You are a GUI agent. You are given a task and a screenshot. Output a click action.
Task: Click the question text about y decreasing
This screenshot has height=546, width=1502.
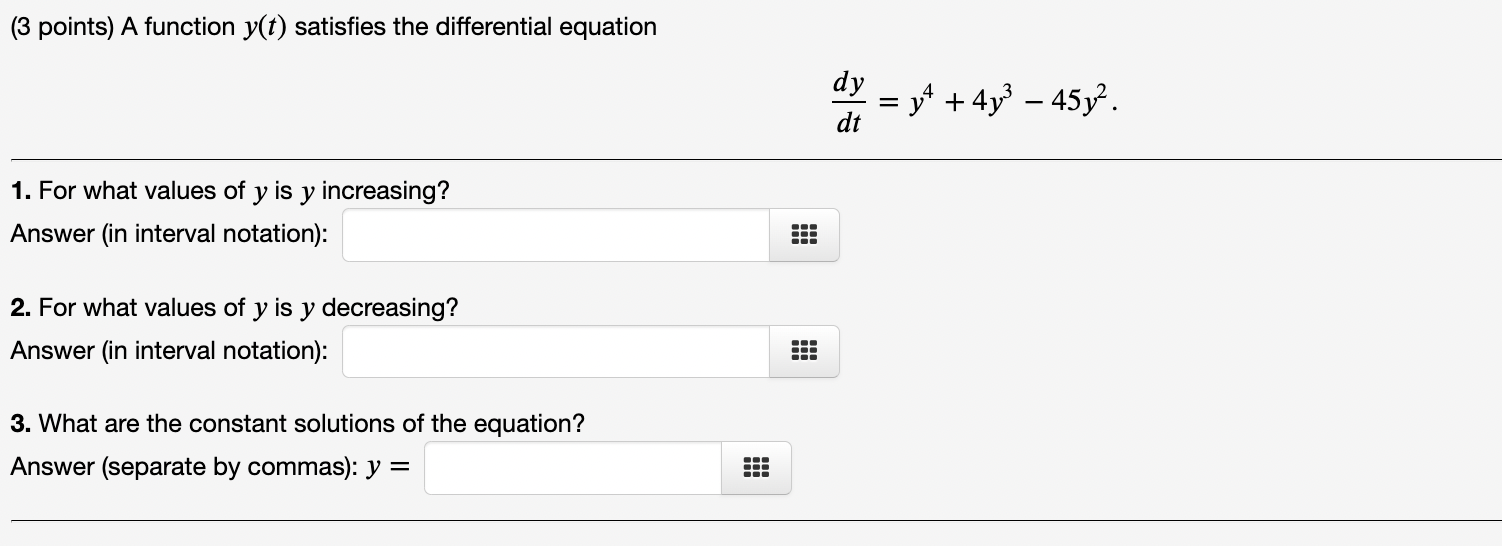pyautogui.click(x=248, y=307)
